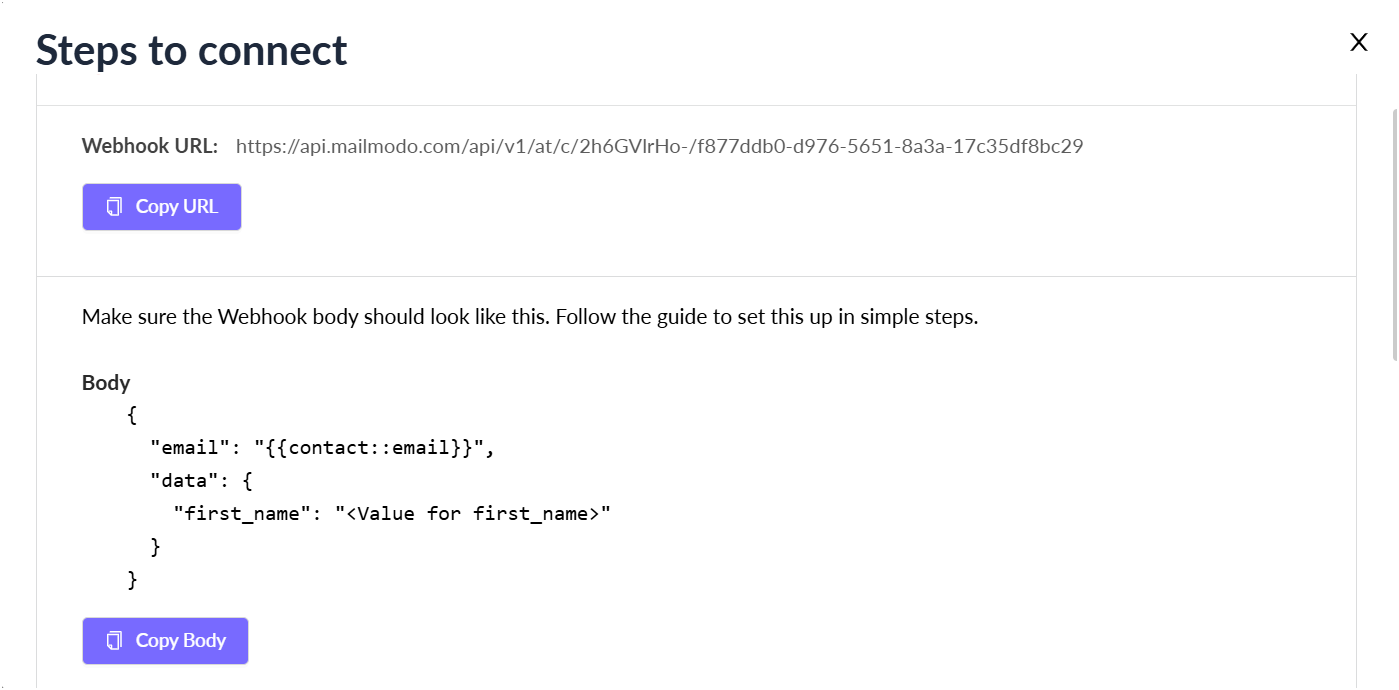Screen dimensions: 1399x690
Task: Click the vertical scrollbar thumb
Action: point(1394,230)
